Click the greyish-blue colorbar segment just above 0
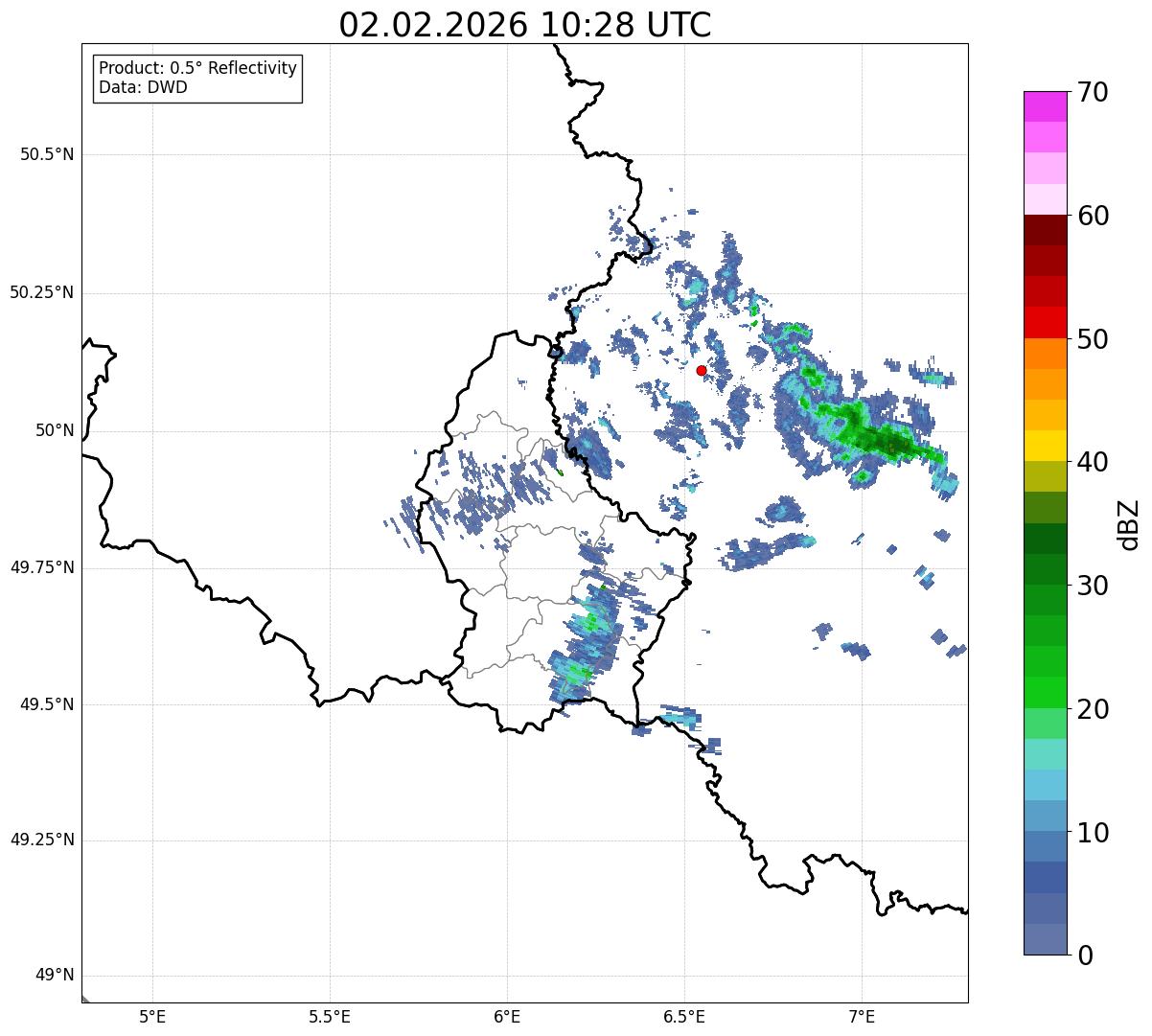This screenshot has width=1152, height=1036. click(1045, 939)
